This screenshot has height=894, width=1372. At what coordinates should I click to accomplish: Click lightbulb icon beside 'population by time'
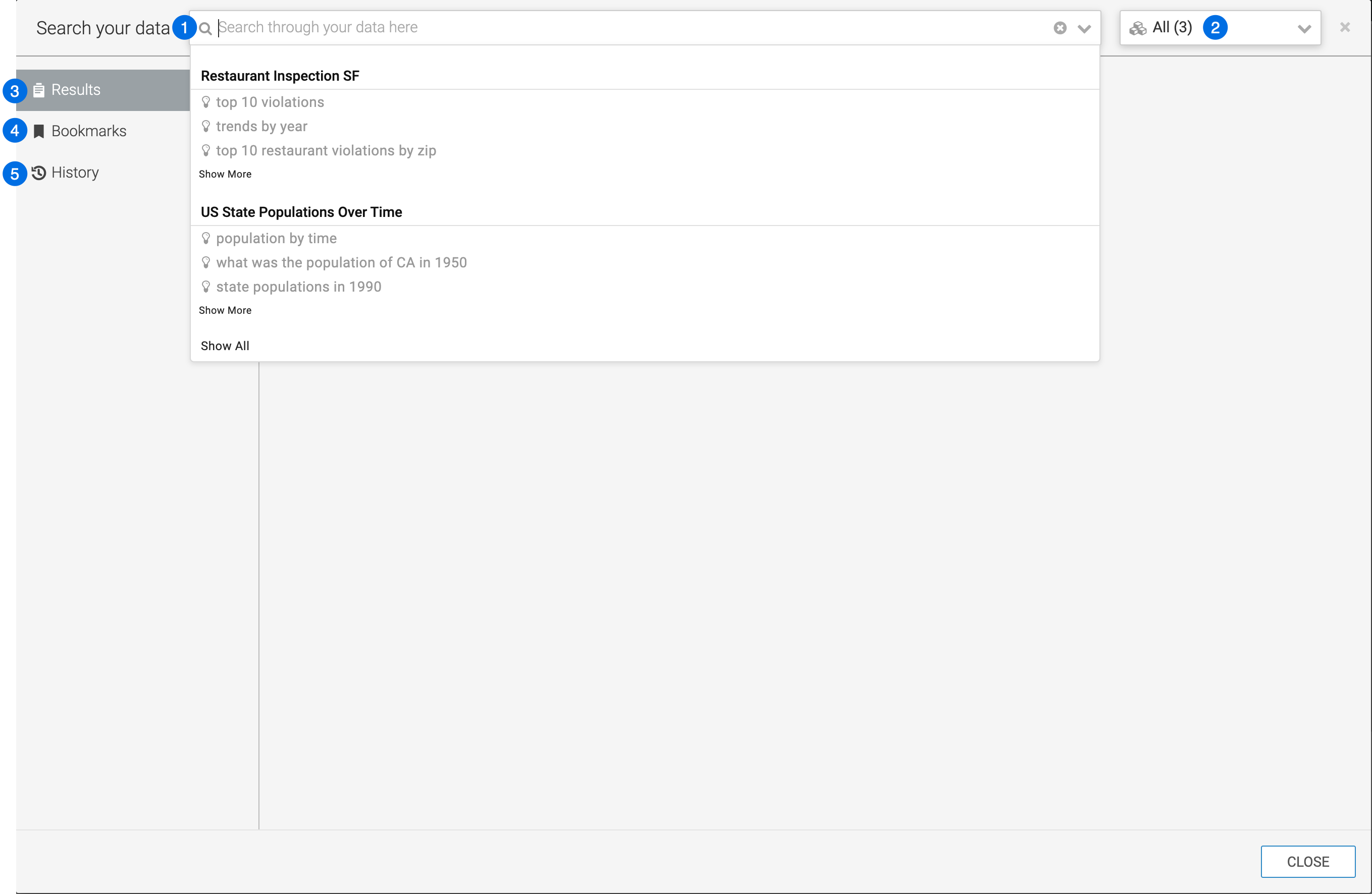pyautogui.click(x=206, y=238)
